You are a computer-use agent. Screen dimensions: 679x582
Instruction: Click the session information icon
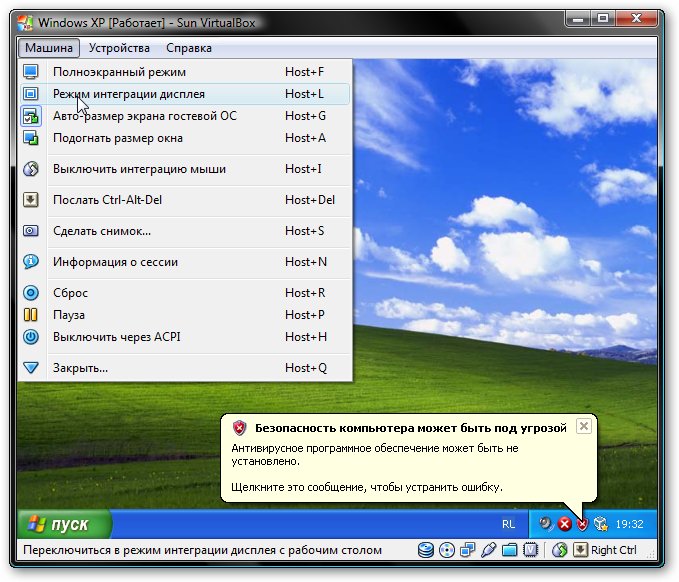30,262
